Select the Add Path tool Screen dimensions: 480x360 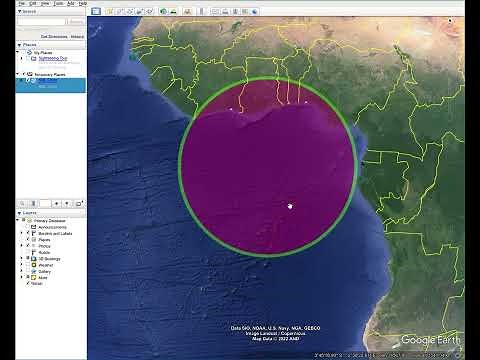coord(130,11)
